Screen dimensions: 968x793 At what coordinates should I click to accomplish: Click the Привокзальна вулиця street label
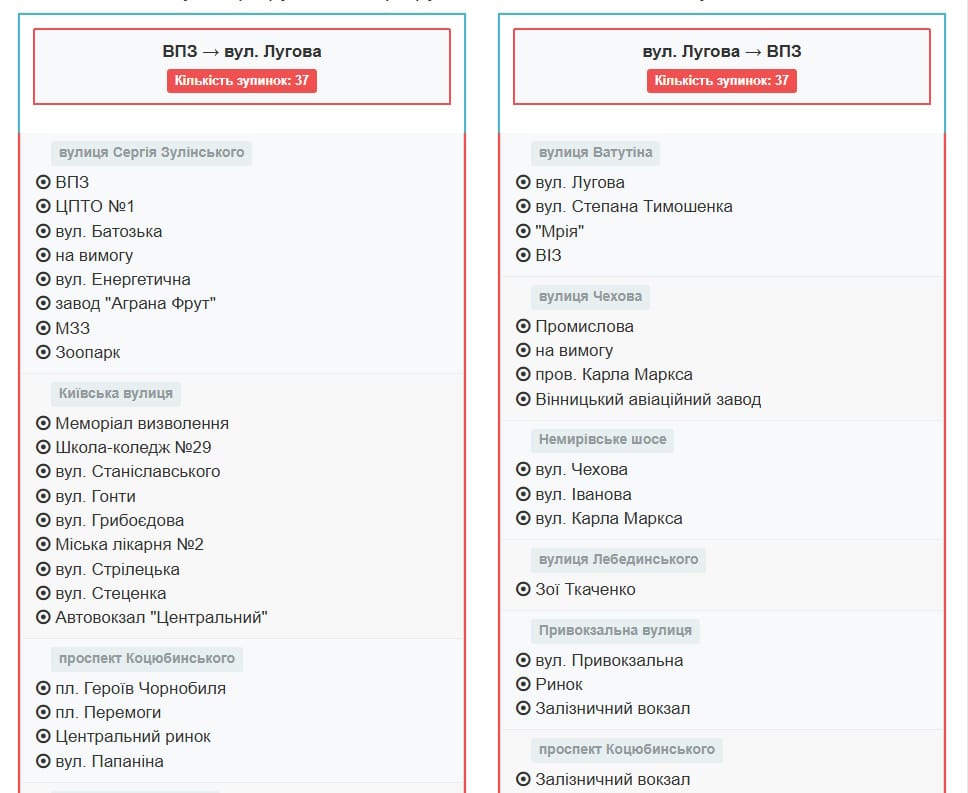pos(615,630)
